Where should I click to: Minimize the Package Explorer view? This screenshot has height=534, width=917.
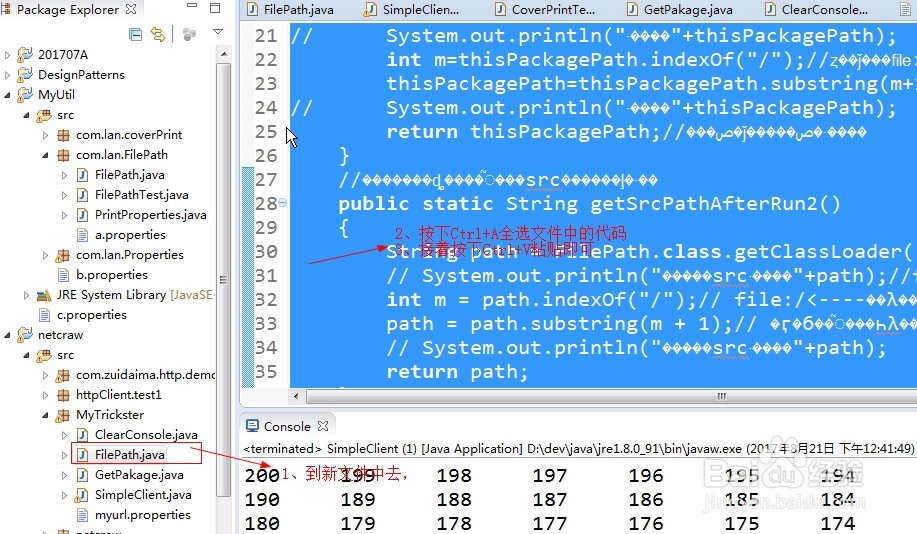[x=192, y=6]
